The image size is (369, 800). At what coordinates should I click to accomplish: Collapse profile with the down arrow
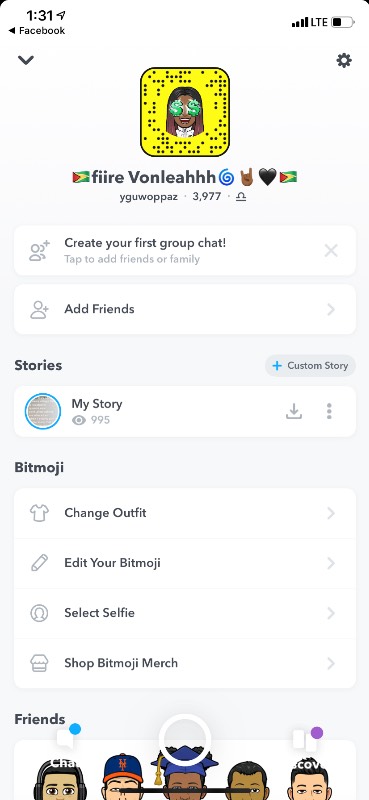point(26,60)
